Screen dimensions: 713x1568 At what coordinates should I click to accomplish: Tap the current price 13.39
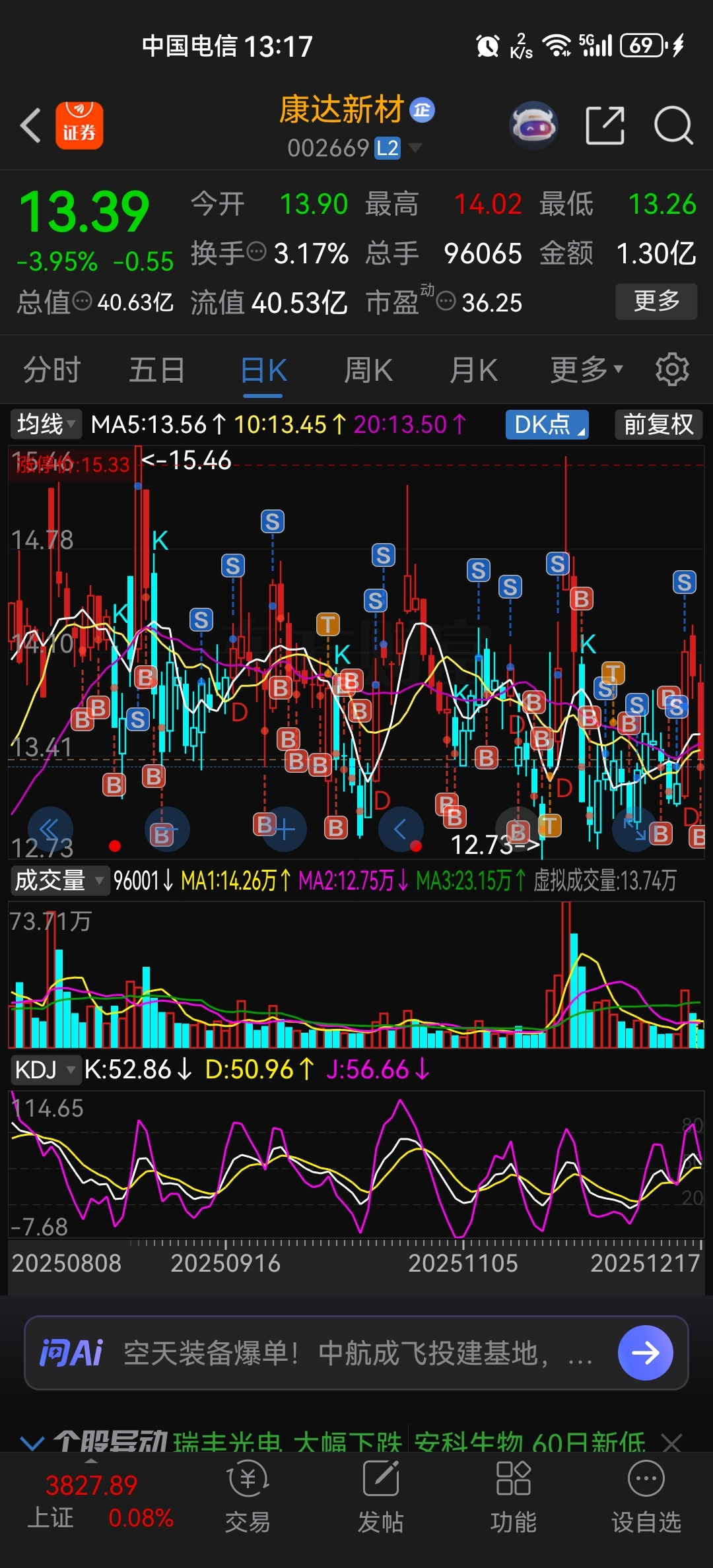click(x=85, y=212)
